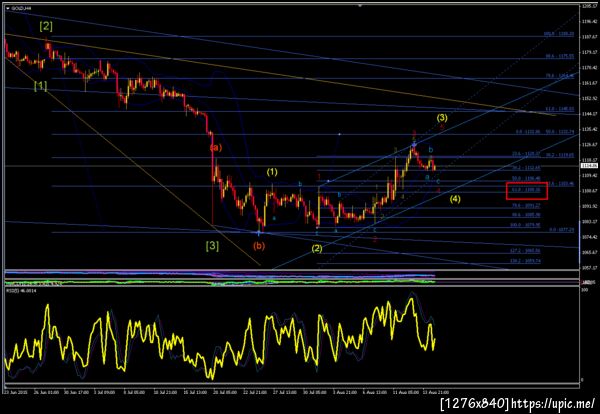Select the green [2] wave label
This screenshot has height=414, width=600.
[x=46, y=26]
